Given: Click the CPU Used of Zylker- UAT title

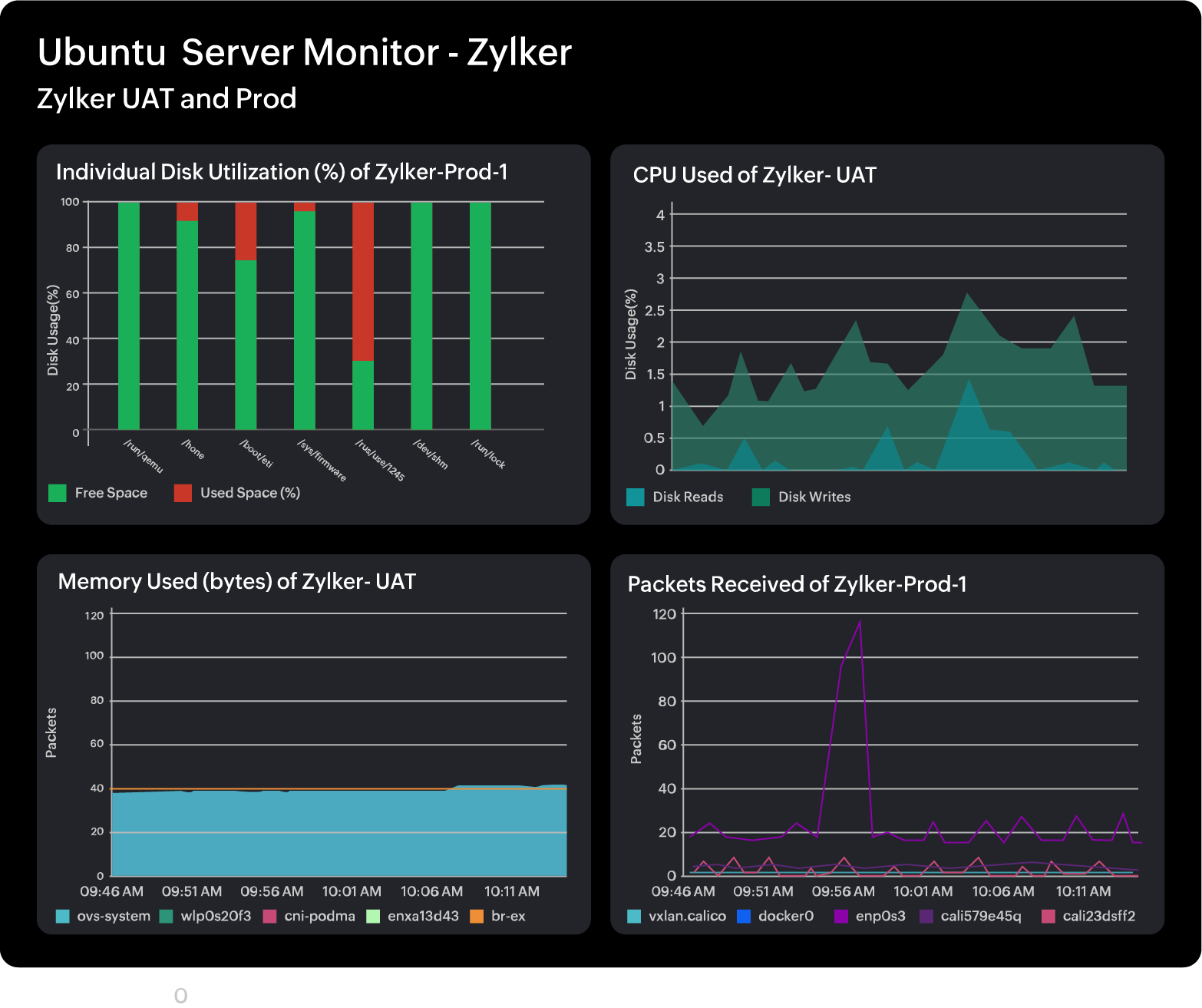Looking at the screenshot, I should [x=755, y=175].
